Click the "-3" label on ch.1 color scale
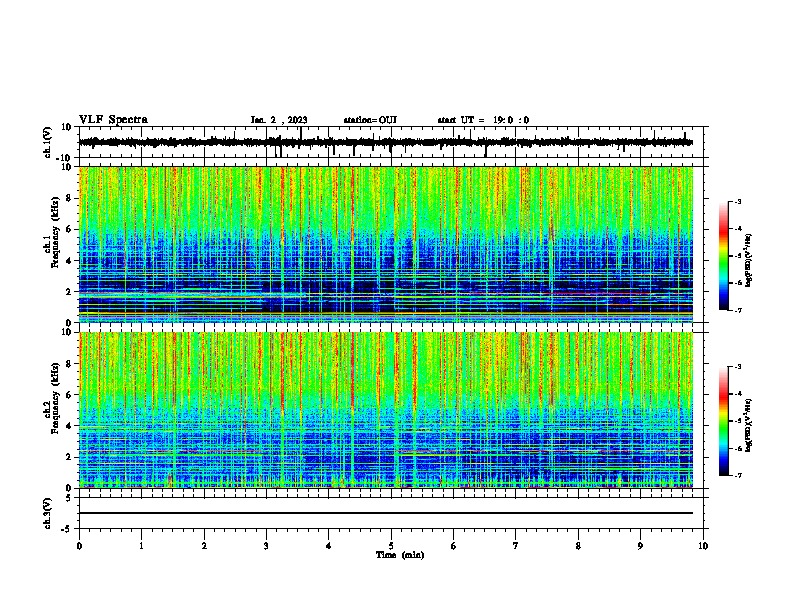The image size is (792, 612). point(737,201)
